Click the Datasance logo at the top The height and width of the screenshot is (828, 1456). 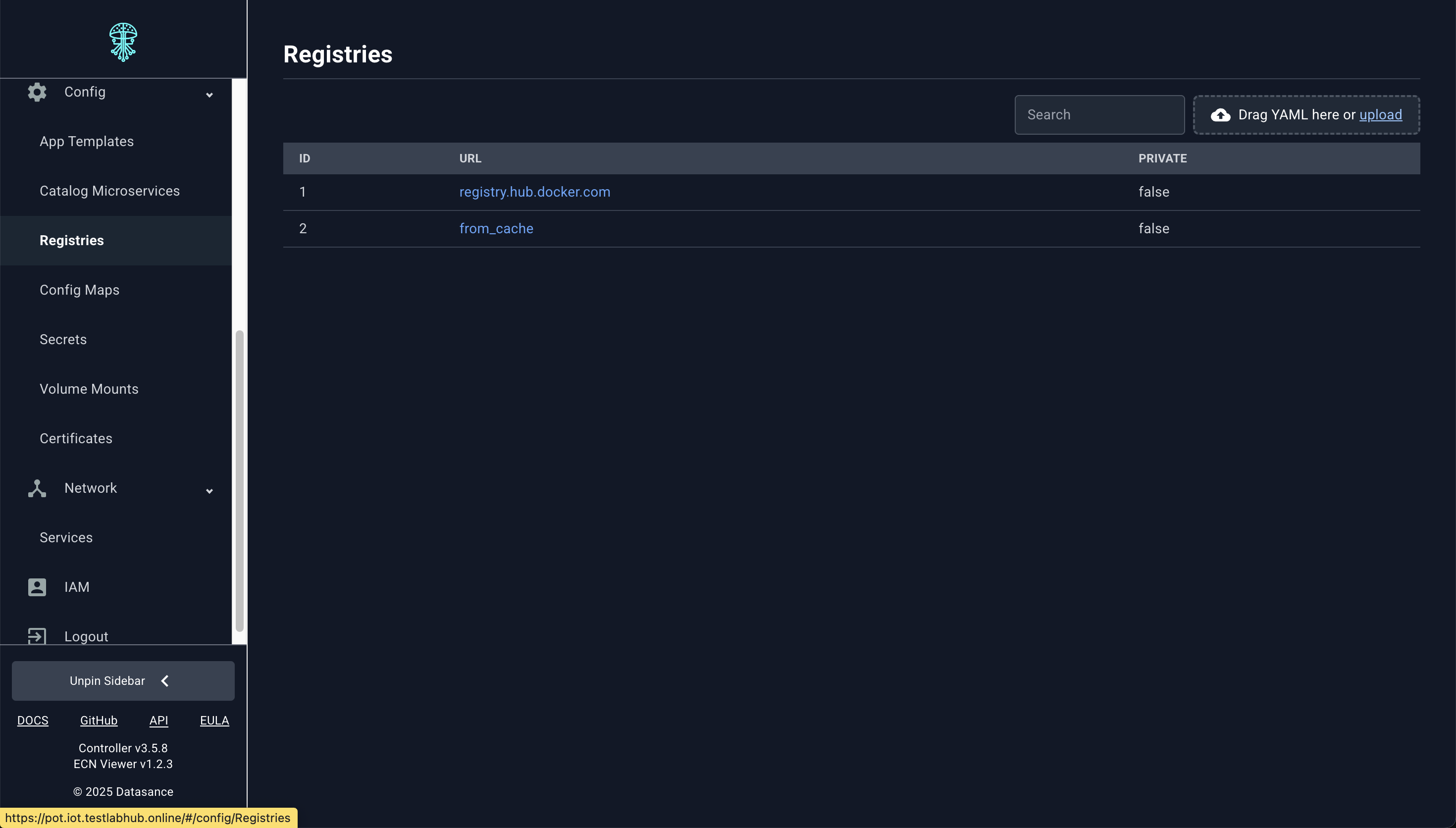click(x=123, y=41)
